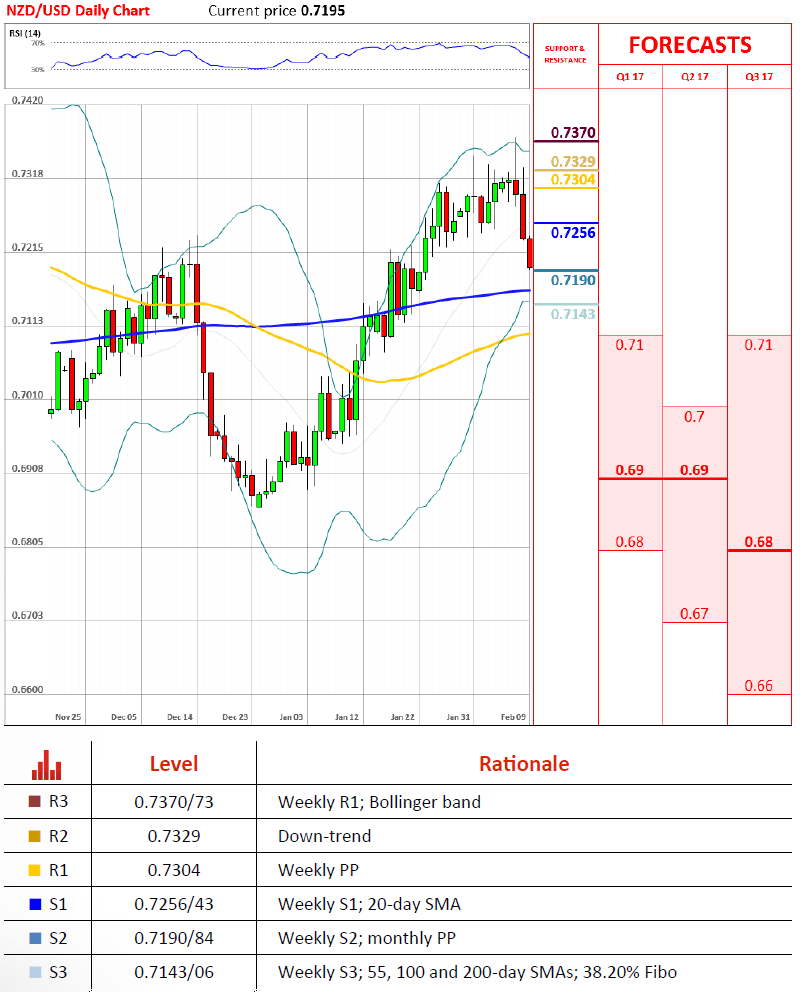Click the Q2 17 forecast 0.7
The height and width of the screenshot is (992, 800).
pyautogui.click(x=694, y=417)
